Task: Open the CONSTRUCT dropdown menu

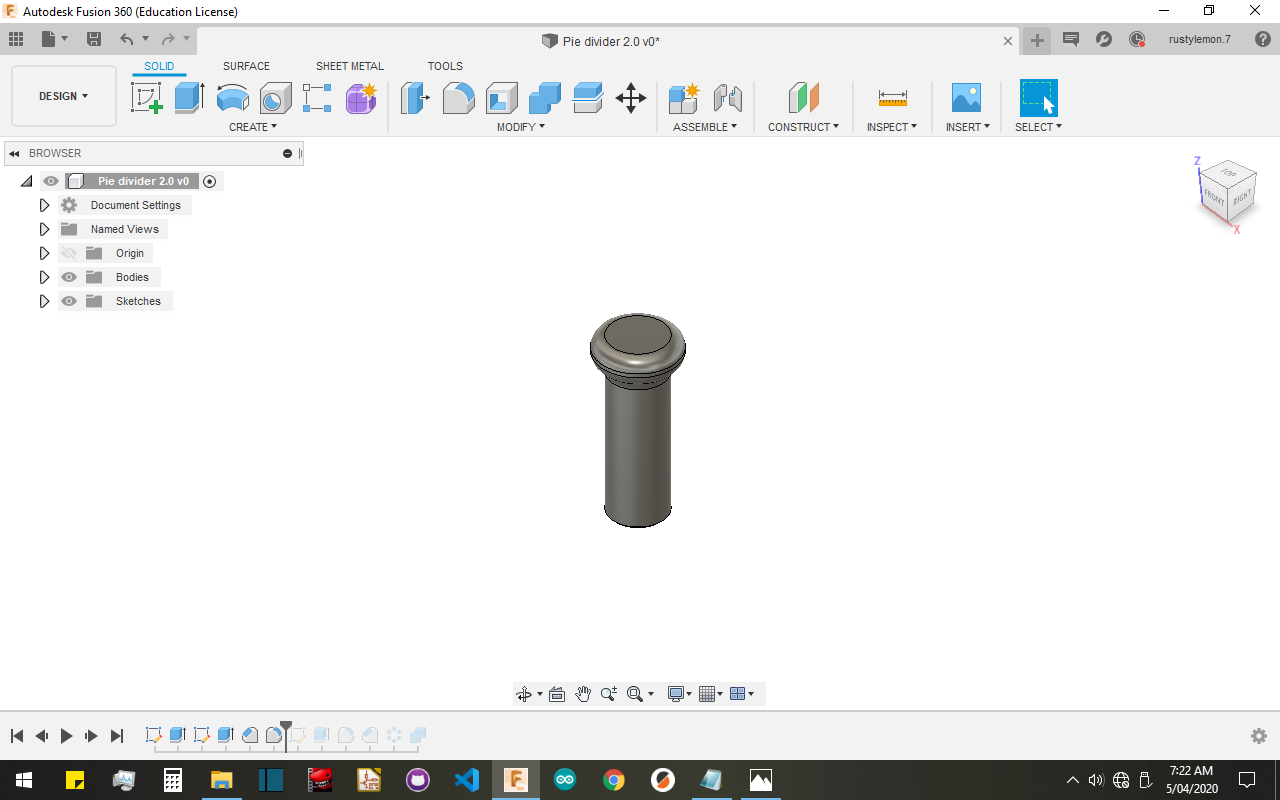Action: [x=804, y=127]
